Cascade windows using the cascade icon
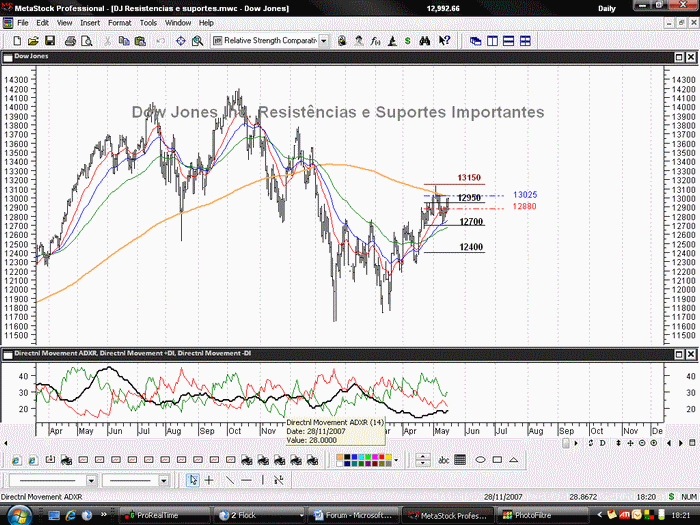 coord(475,41)
